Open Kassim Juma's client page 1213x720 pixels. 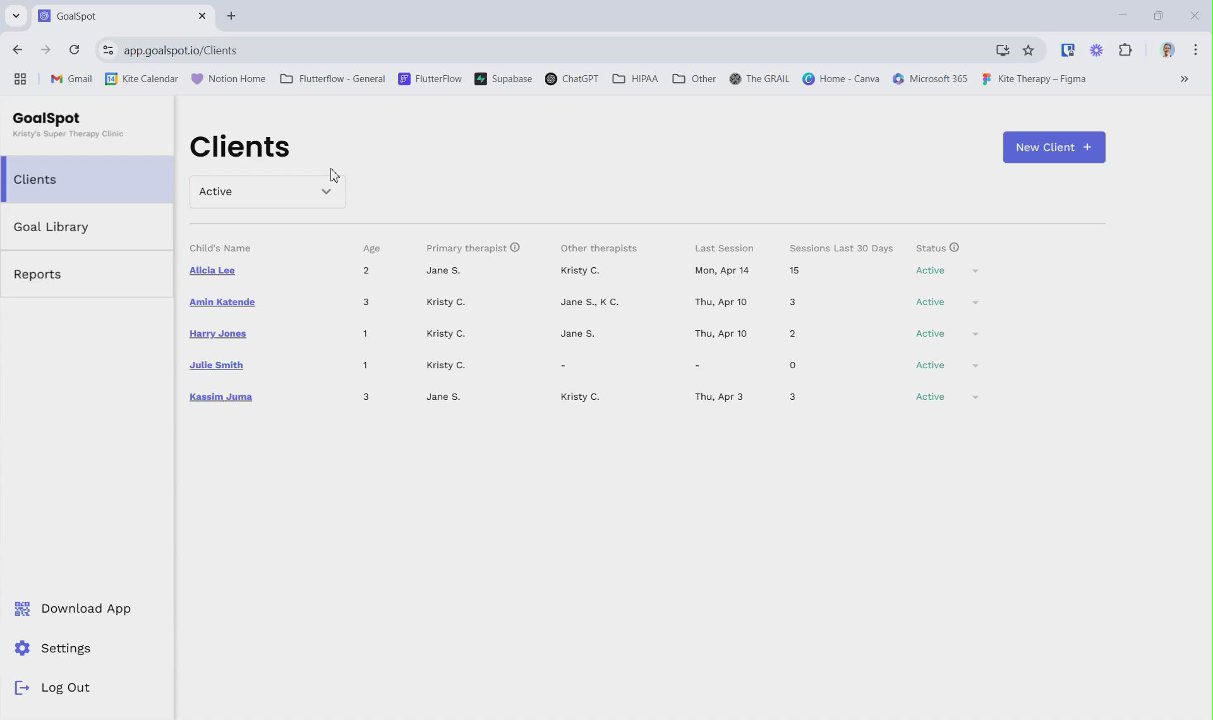[x=221, y=397]
